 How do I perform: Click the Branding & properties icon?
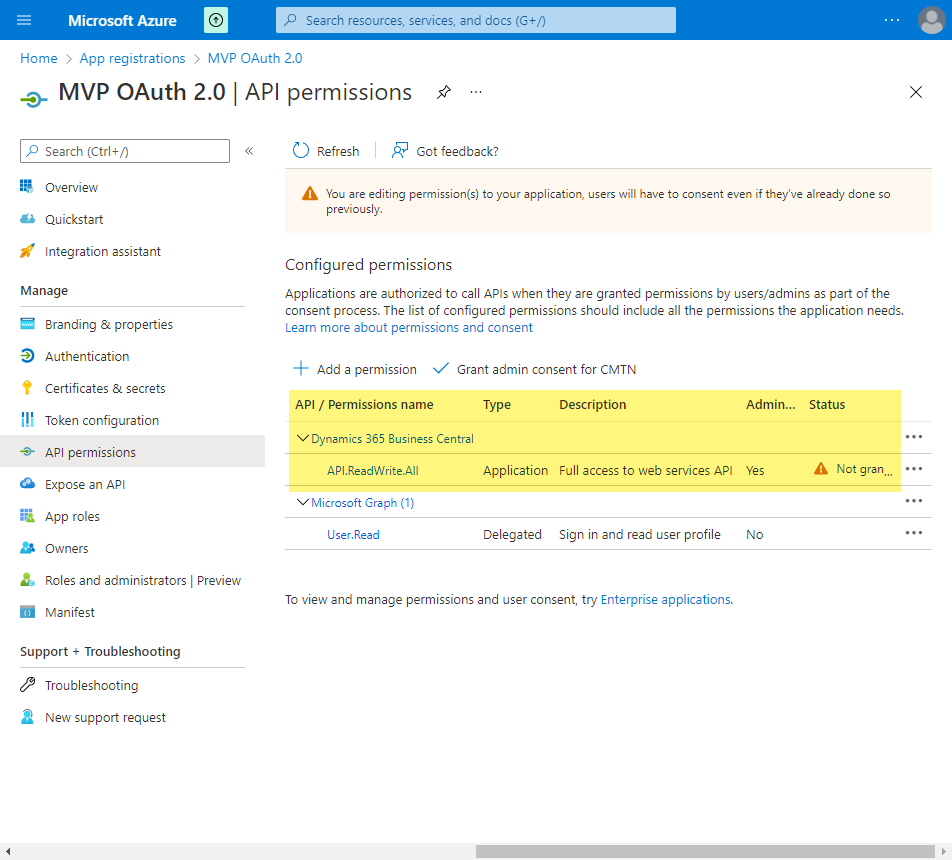[x=27, y=324]
